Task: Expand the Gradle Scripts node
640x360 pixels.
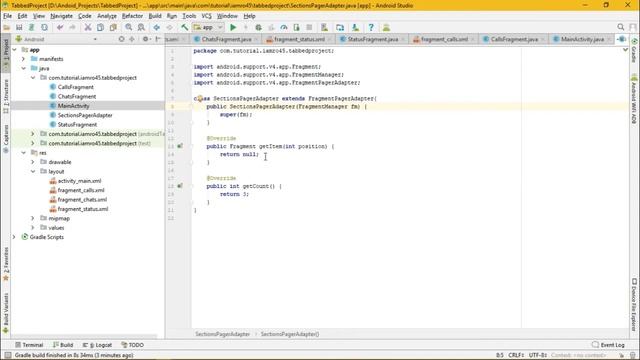Action: pos(14,237)
